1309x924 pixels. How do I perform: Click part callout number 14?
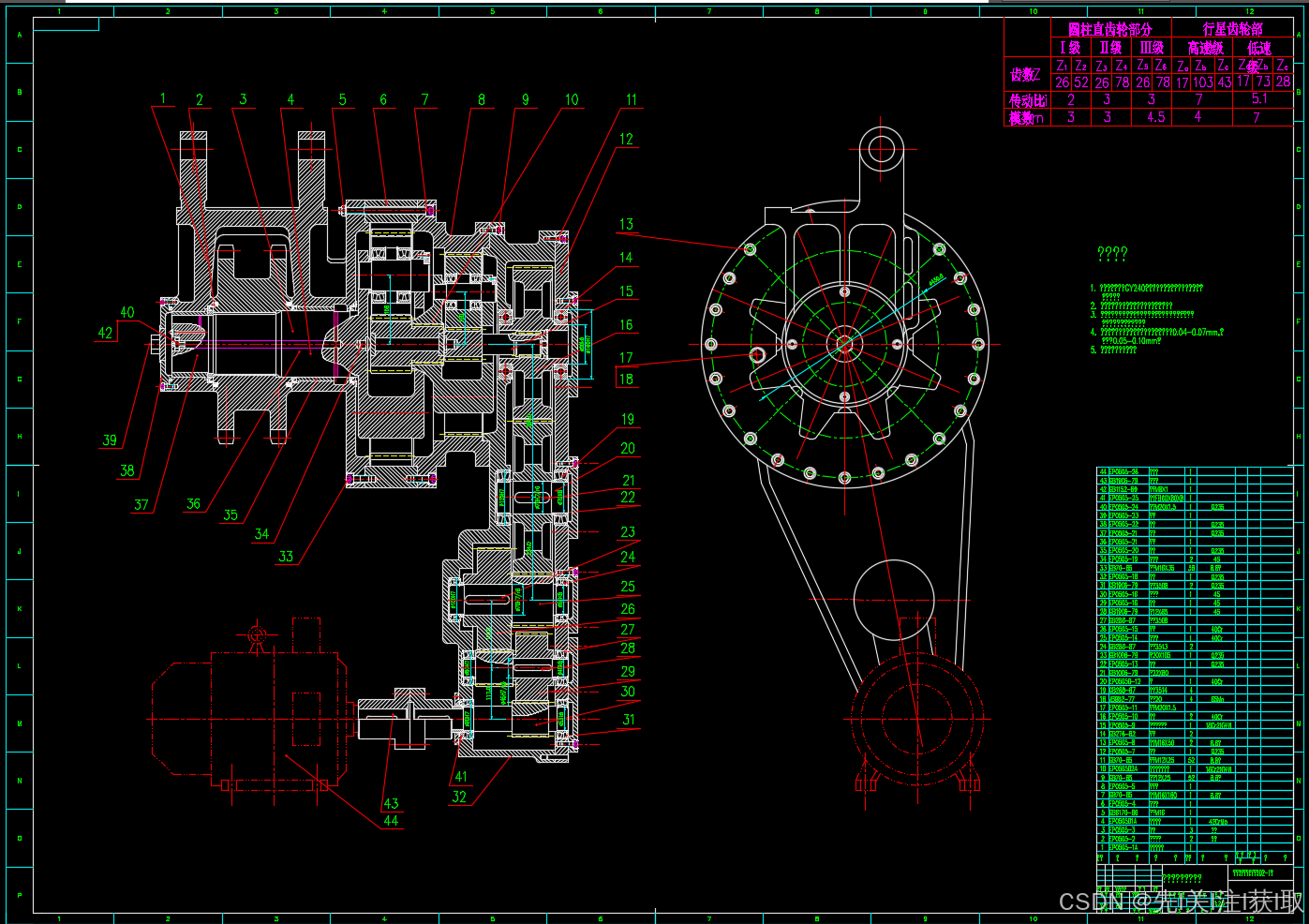click(x=626, y=258)
